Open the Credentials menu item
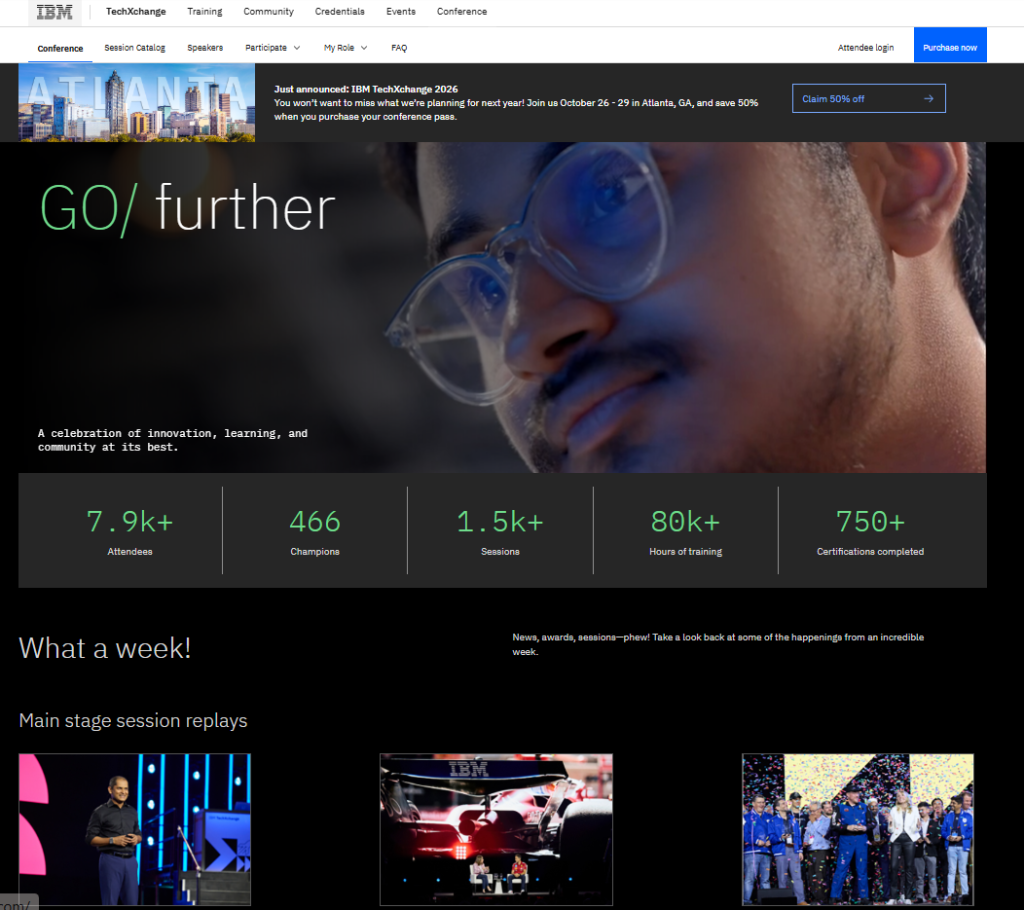The image size is (1024, 910). point(340,12)
